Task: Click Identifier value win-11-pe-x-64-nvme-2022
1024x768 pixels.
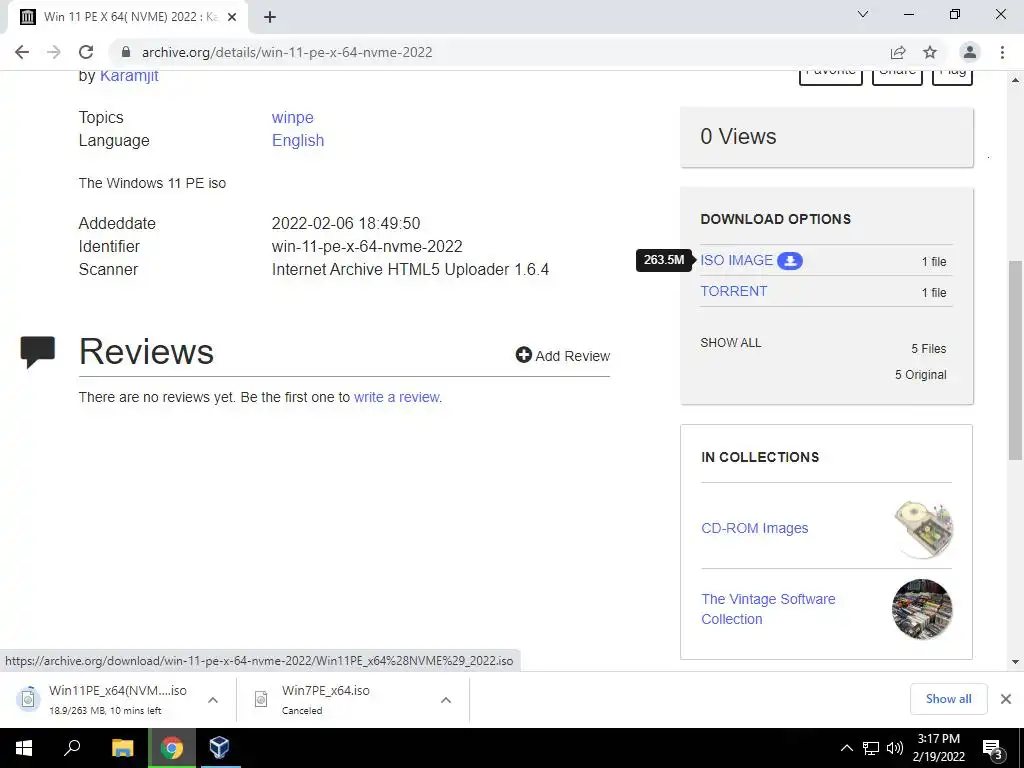Action: pos(367,246)
